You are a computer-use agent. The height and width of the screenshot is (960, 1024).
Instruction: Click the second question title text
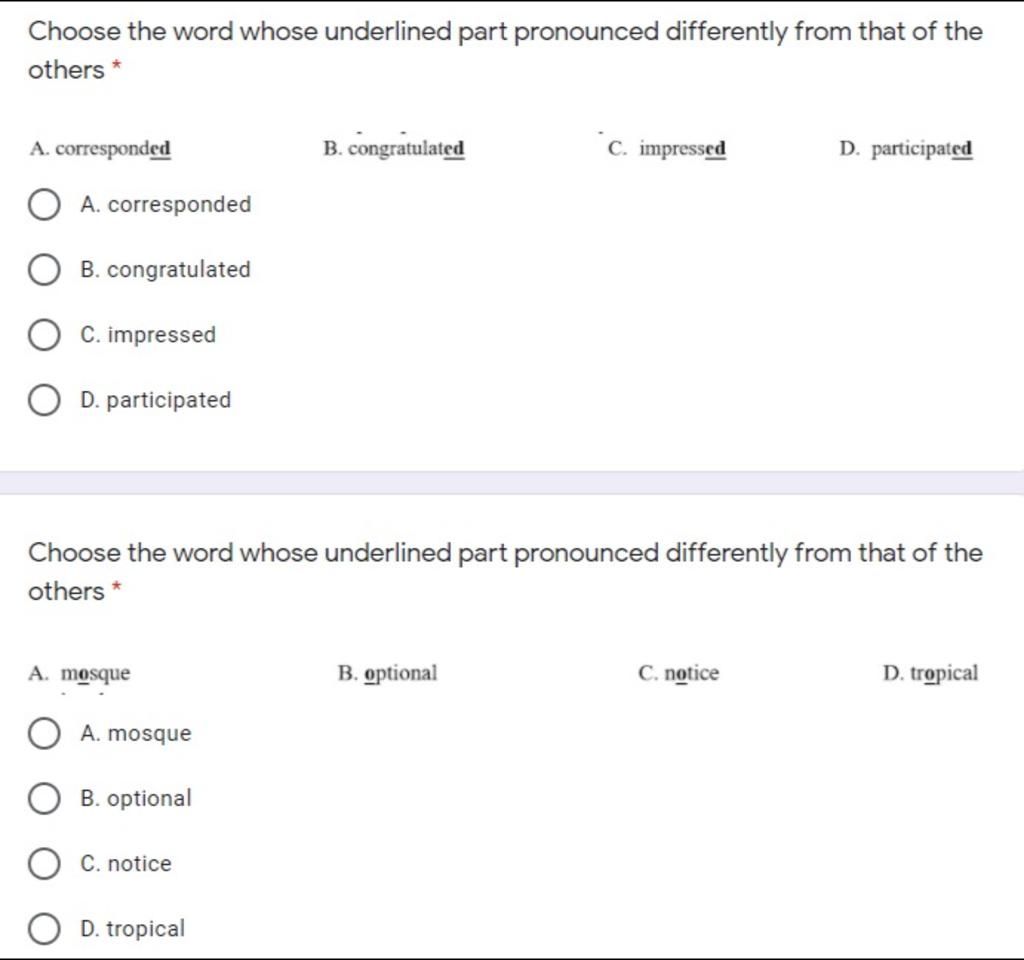click(505, 571)
